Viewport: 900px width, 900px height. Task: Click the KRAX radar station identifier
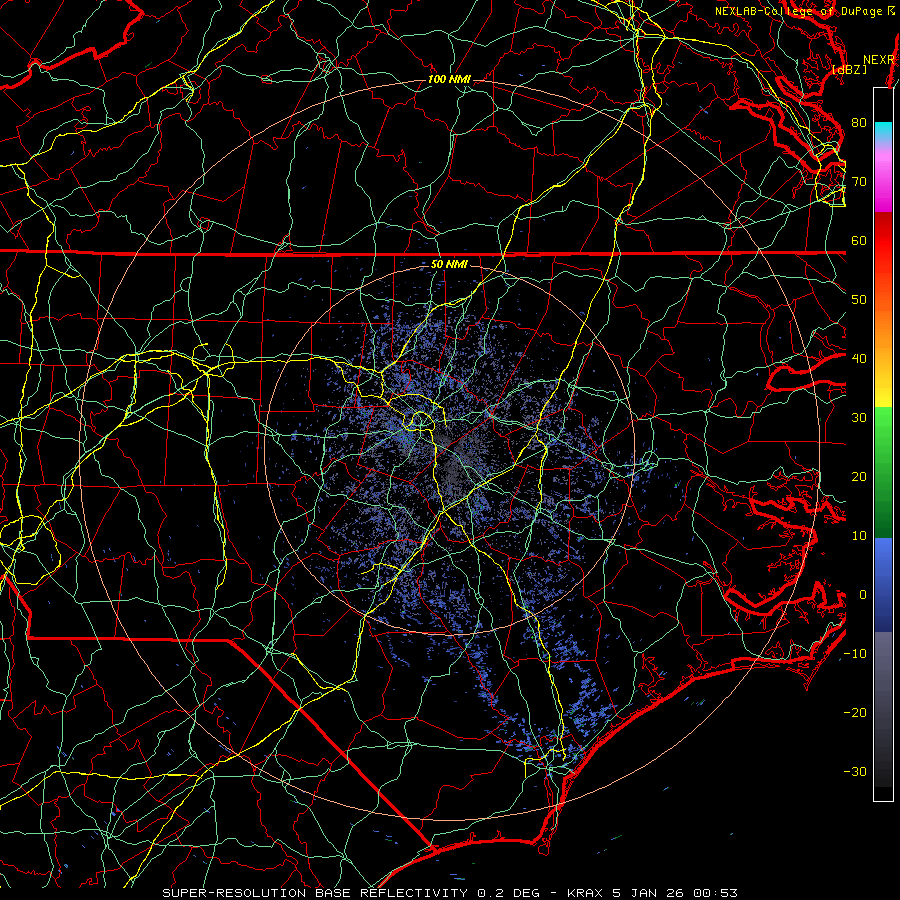click(x=585, y=893)
